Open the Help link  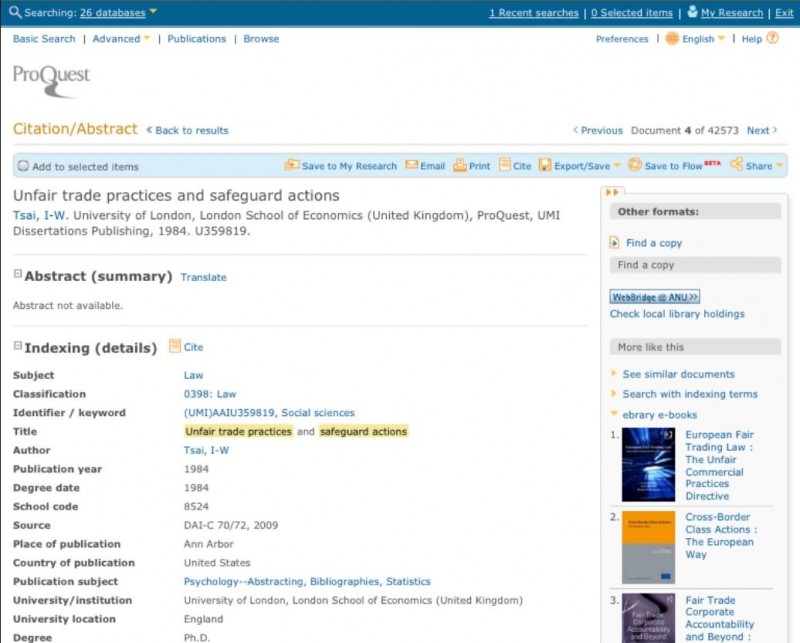tap(752, 39)
